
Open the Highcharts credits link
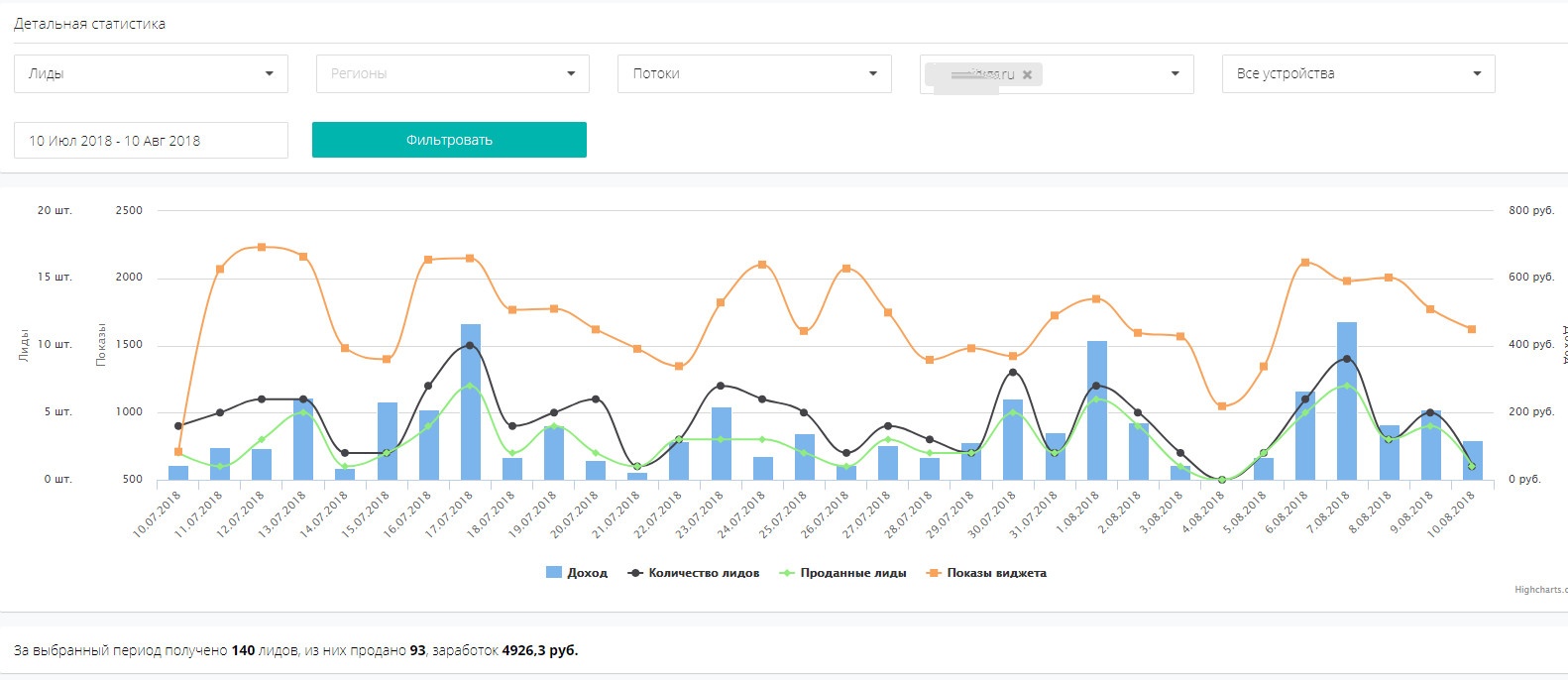point(1540,590)
